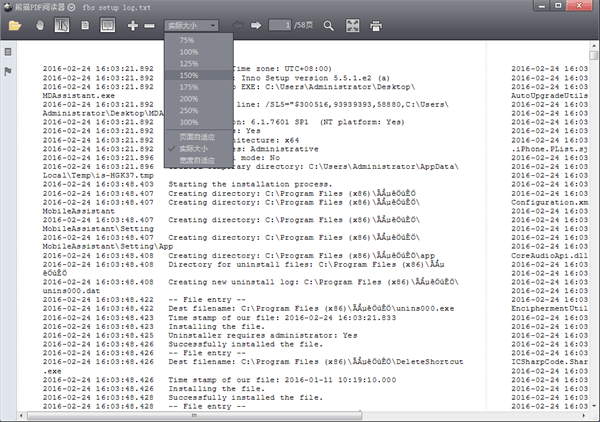Click the zoom in plus icon

pos(134,24)
